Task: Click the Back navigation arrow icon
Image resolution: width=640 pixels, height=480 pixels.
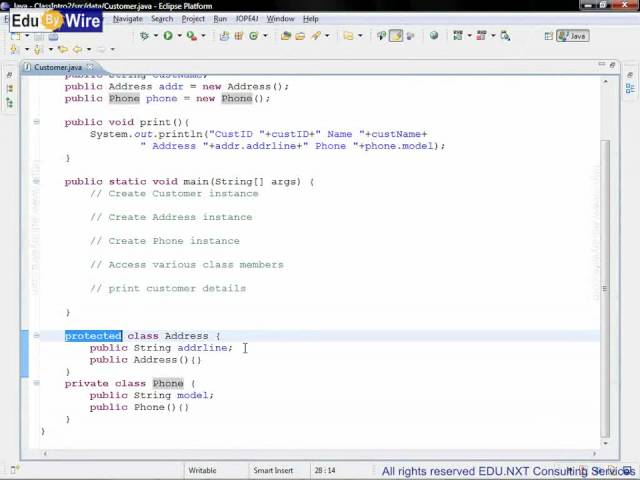Action: [x=77, y=49]
